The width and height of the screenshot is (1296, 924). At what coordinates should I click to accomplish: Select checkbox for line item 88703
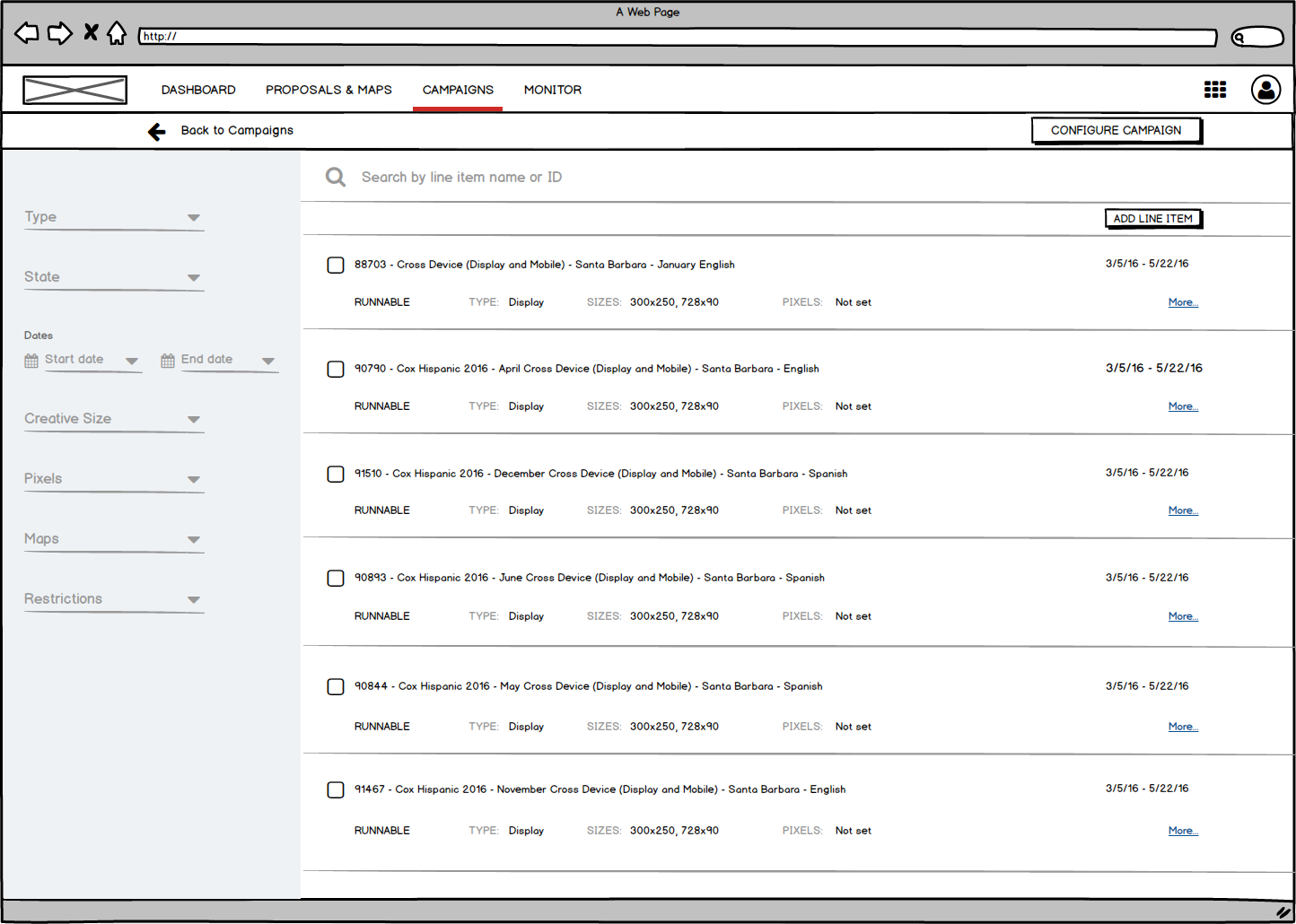pyautogui.click(x=336, y=266)
